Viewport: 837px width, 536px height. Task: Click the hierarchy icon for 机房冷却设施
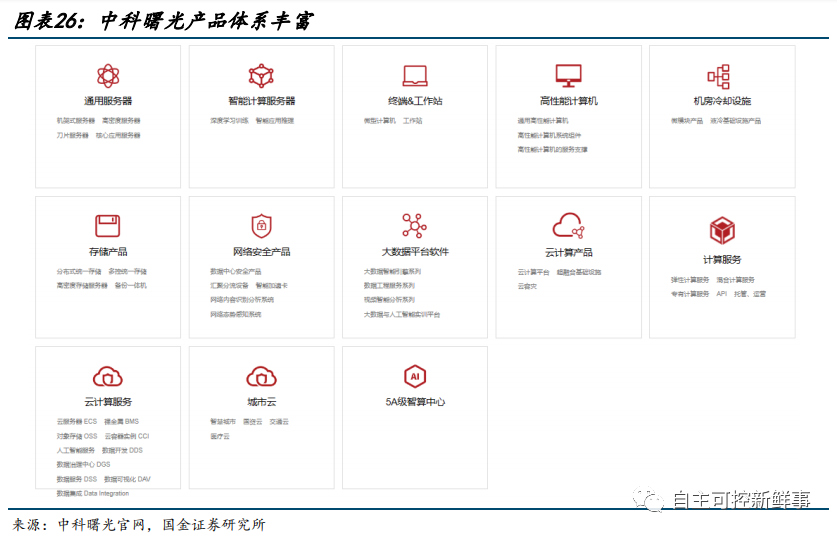718,76
